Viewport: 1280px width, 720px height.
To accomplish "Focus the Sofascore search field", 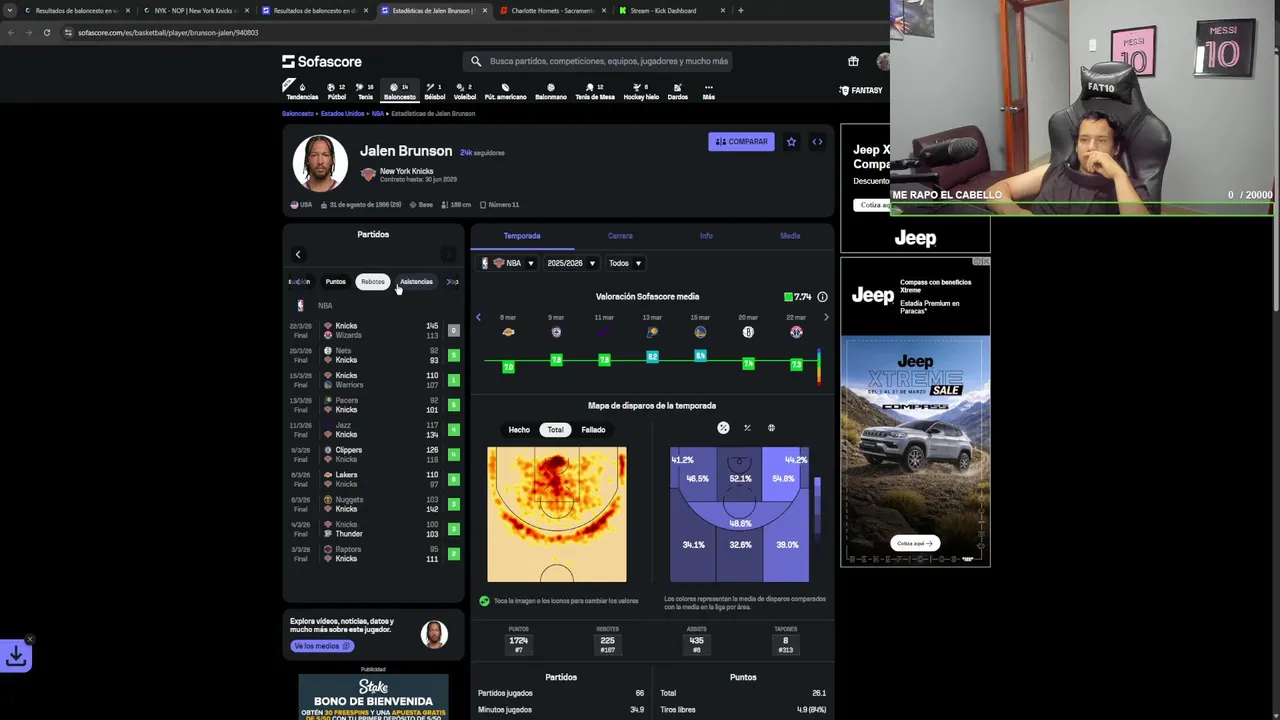I will [598, 61].
